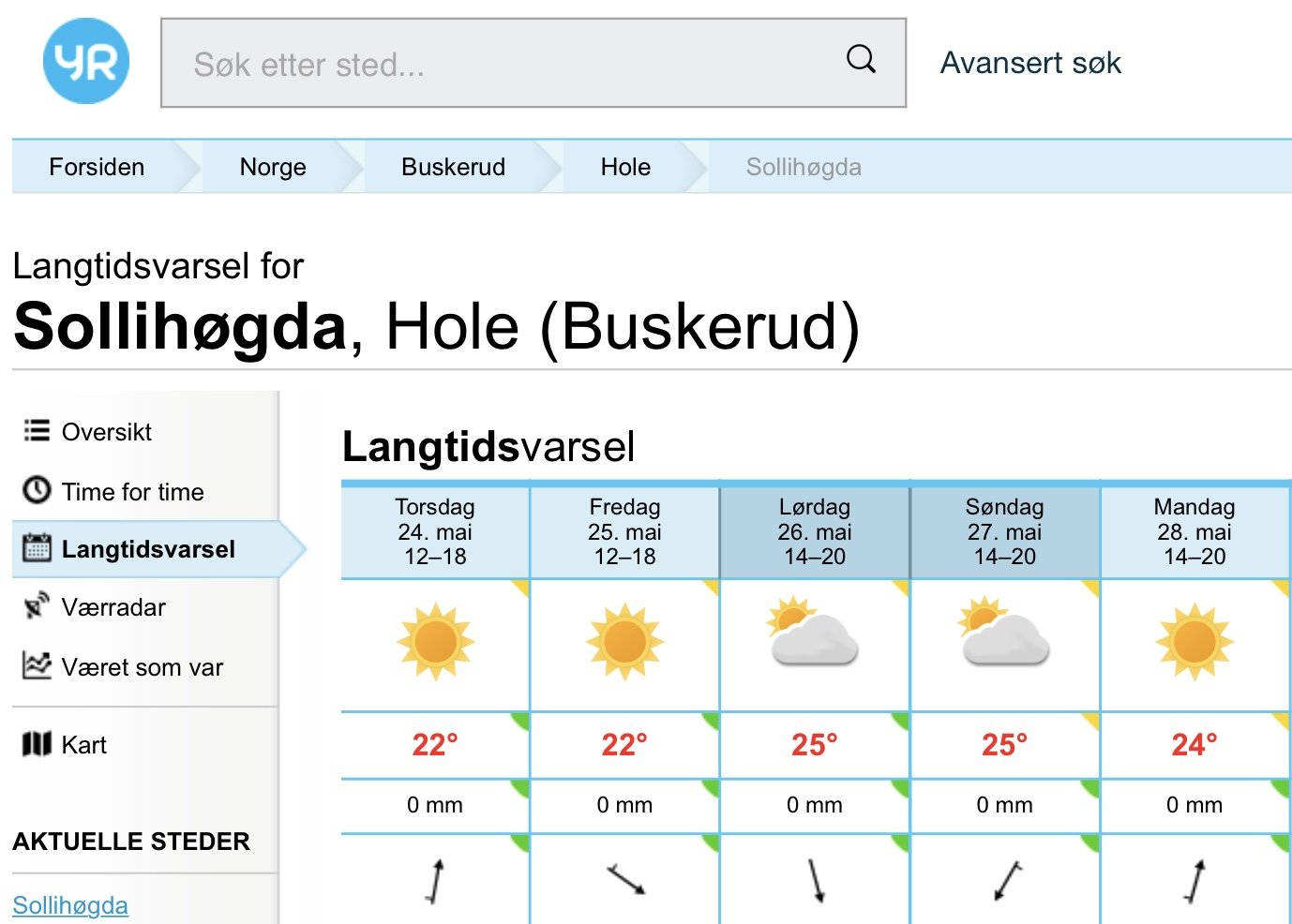Type in the Søk etter sted field
Image resolution: width=1292 pixels, height=924 pixels.
(x=506, y=64)
